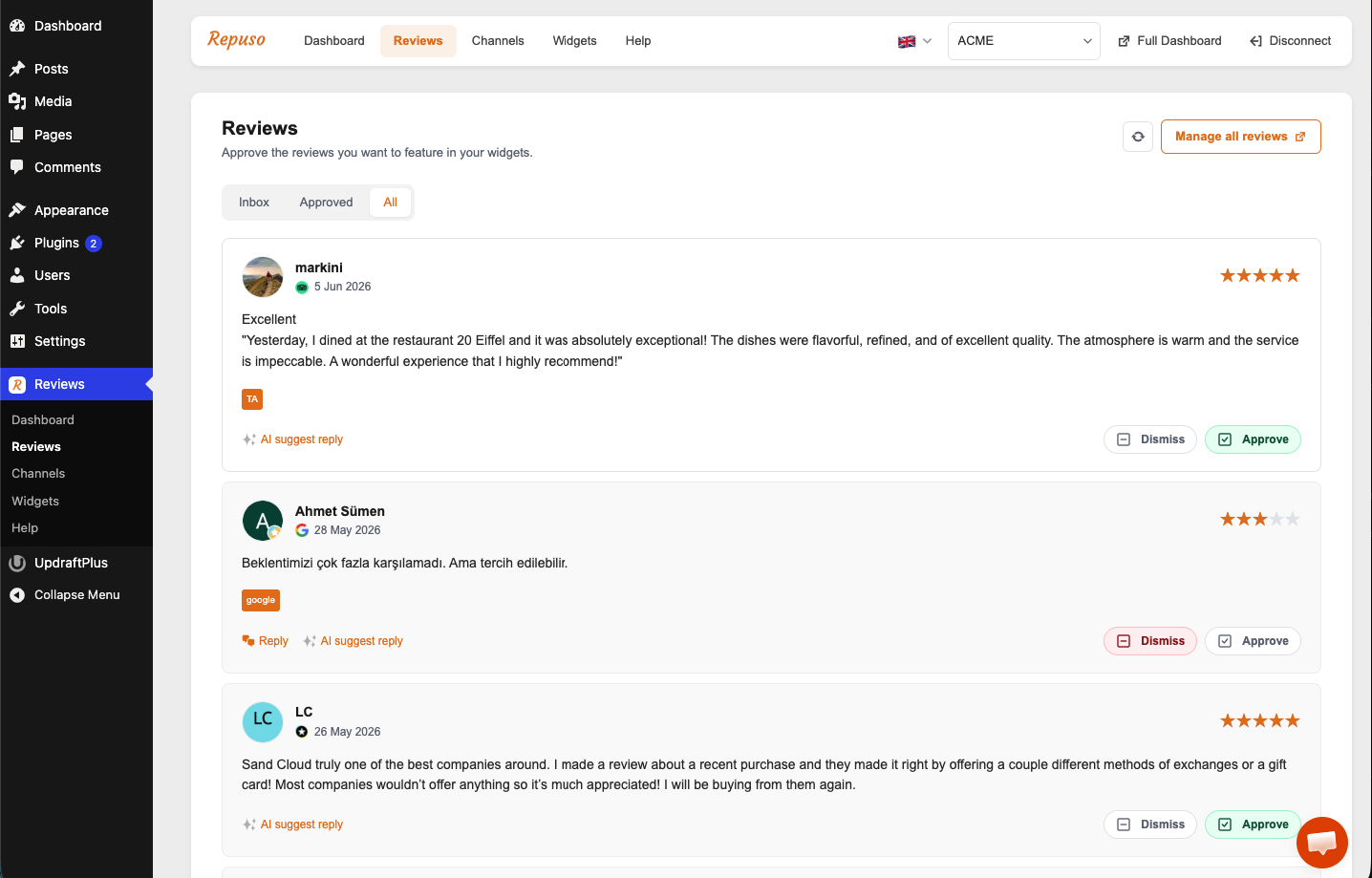Click the star rating on markini's review
Image resolution: width=1372 pixels, height=878 pixels.
point(1260,276)
